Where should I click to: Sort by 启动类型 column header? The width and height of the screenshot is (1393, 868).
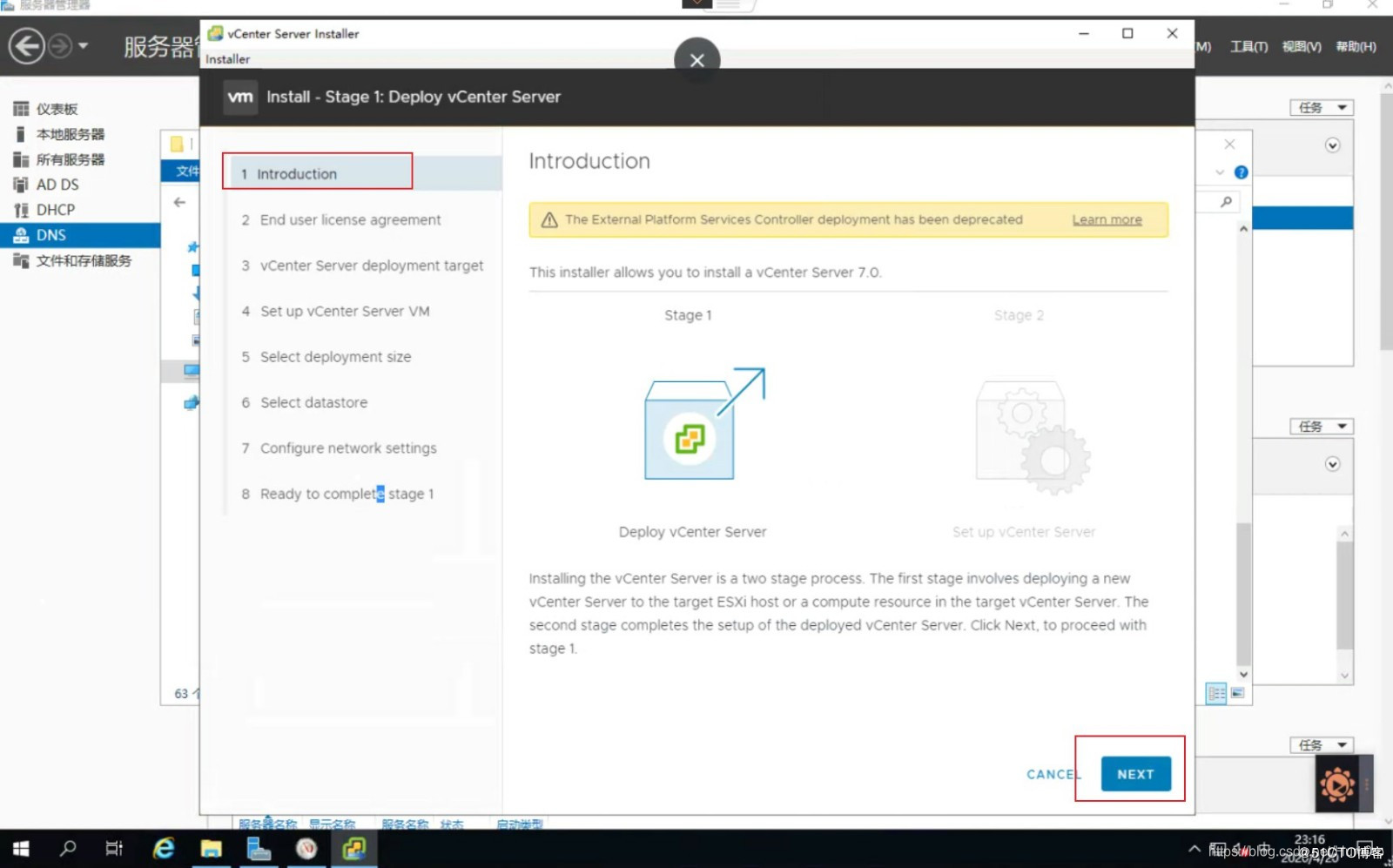click(x=519, y=824)
